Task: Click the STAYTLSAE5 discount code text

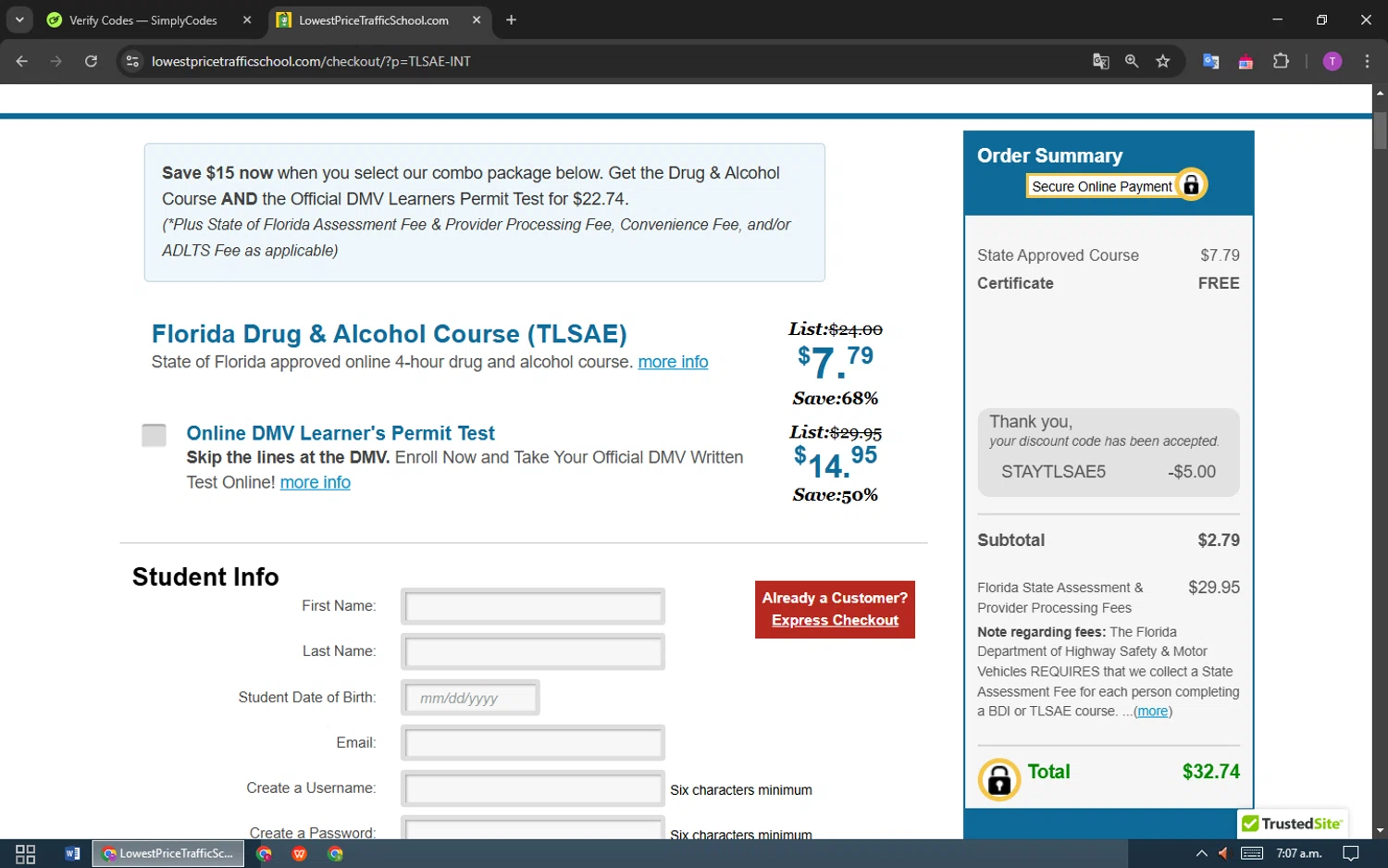Action: pos(1053,472)
